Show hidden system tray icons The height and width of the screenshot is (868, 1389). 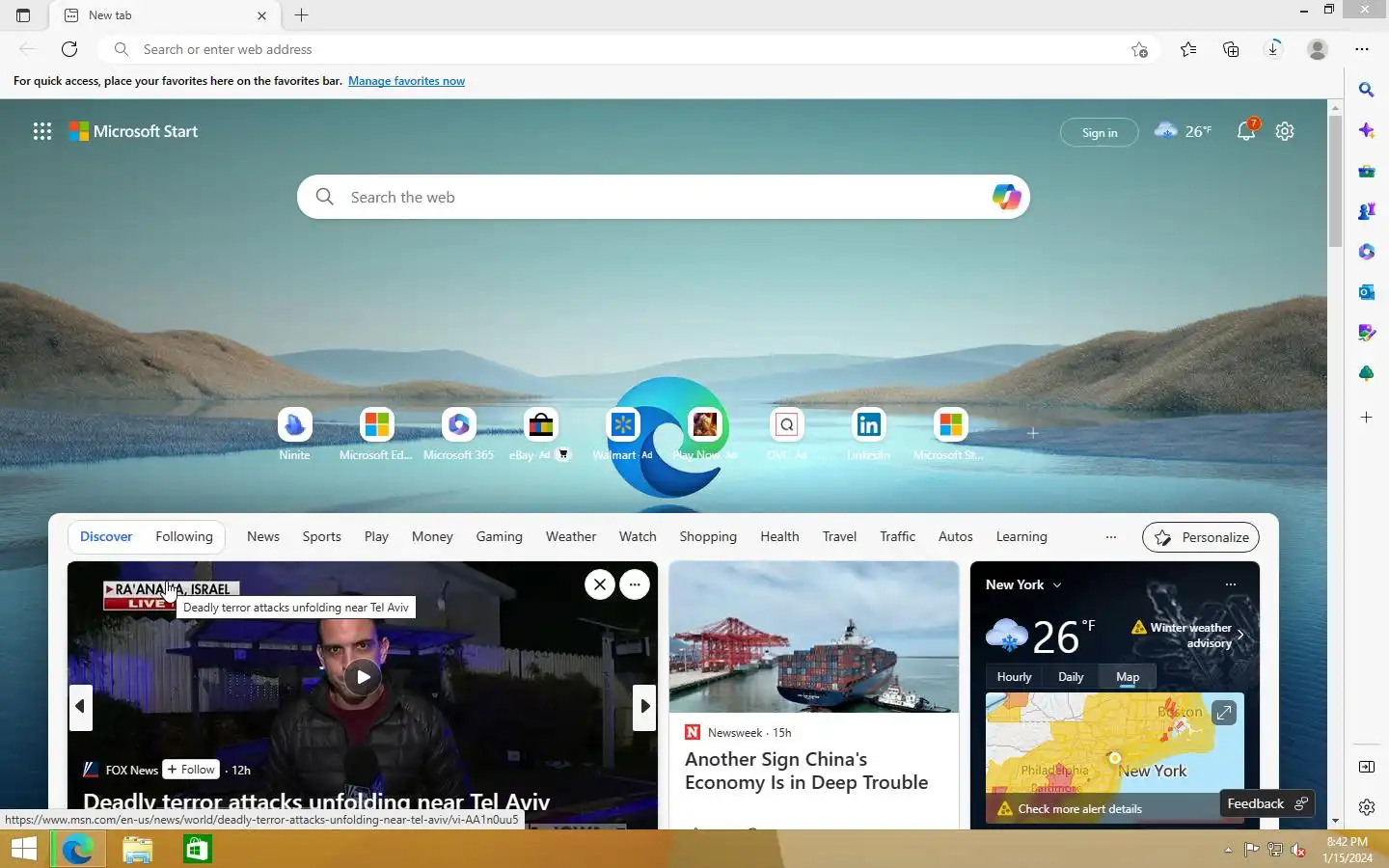[1228, 850]
